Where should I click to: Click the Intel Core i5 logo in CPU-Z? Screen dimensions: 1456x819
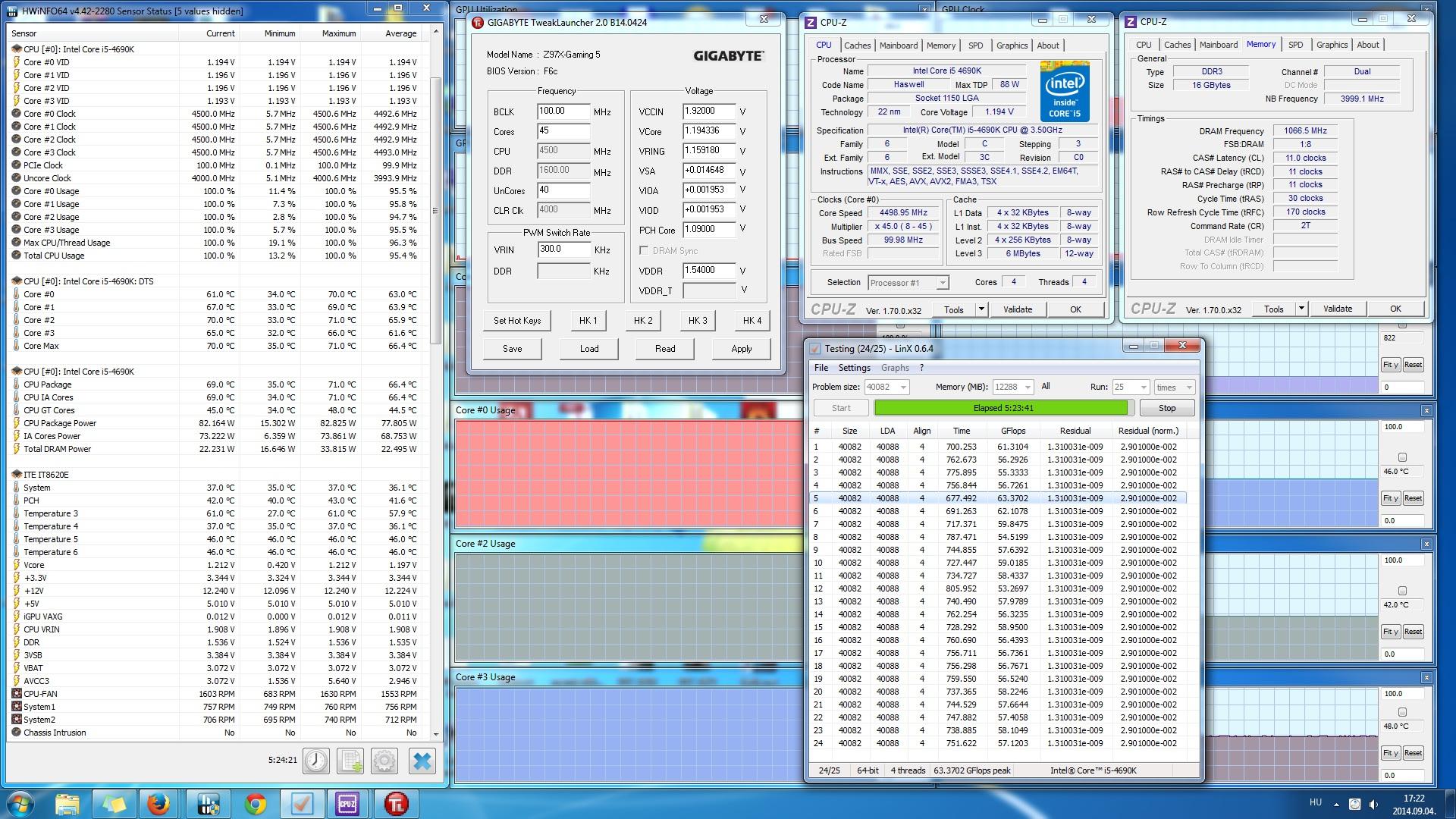1065,92
